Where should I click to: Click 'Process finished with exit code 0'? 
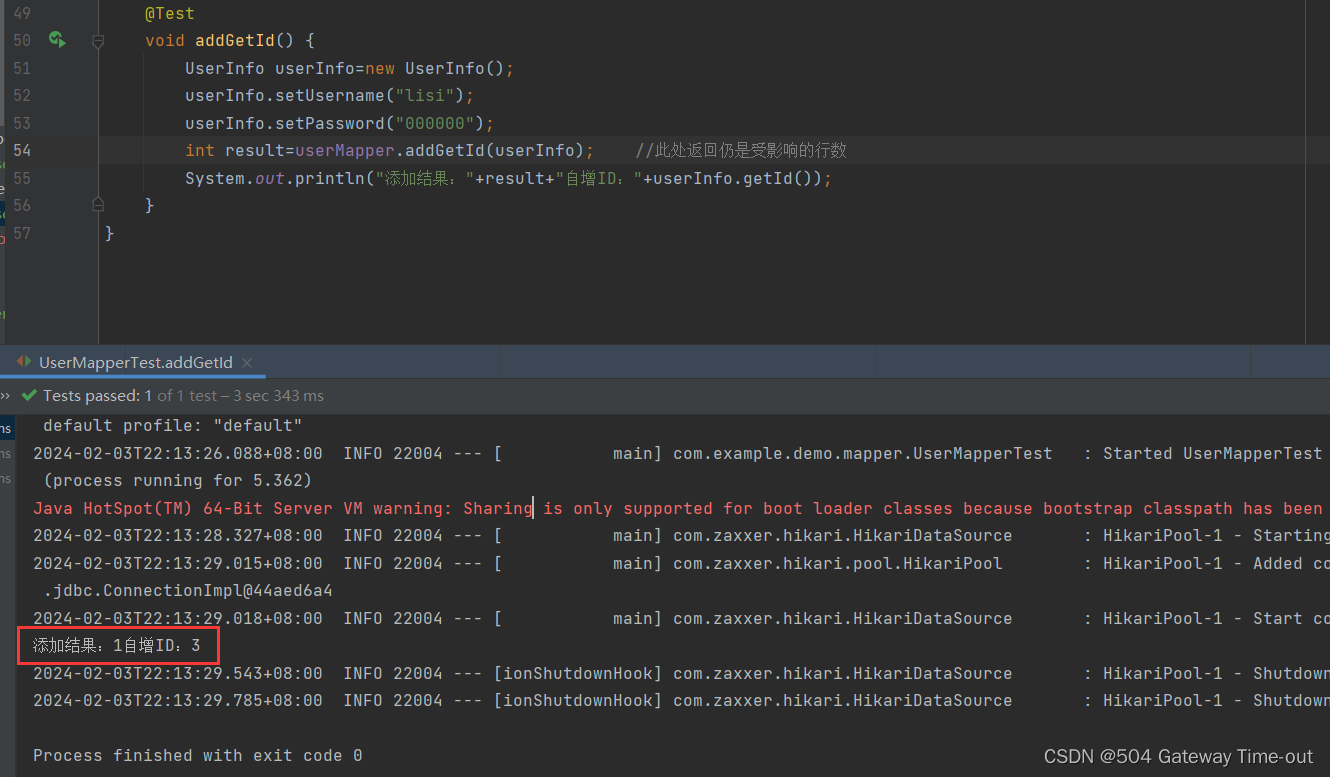coord(197,755)
